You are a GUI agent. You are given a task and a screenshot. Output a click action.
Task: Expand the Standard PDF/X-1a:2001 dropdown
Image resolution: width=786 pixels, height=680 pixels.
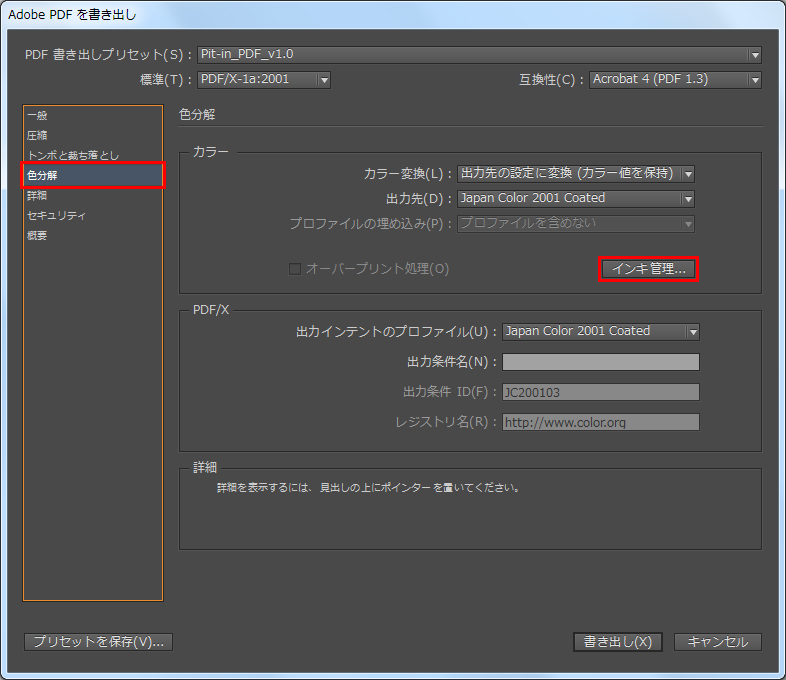(263, 80)
